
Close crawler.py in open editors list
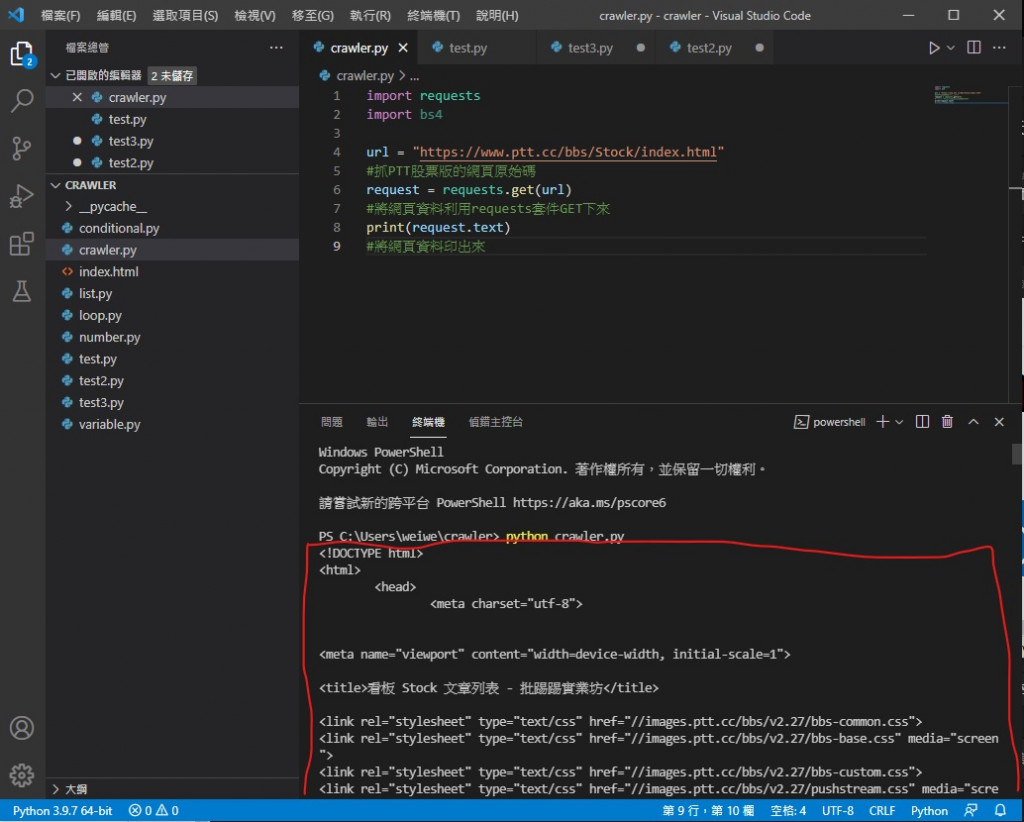coord(77,97)
